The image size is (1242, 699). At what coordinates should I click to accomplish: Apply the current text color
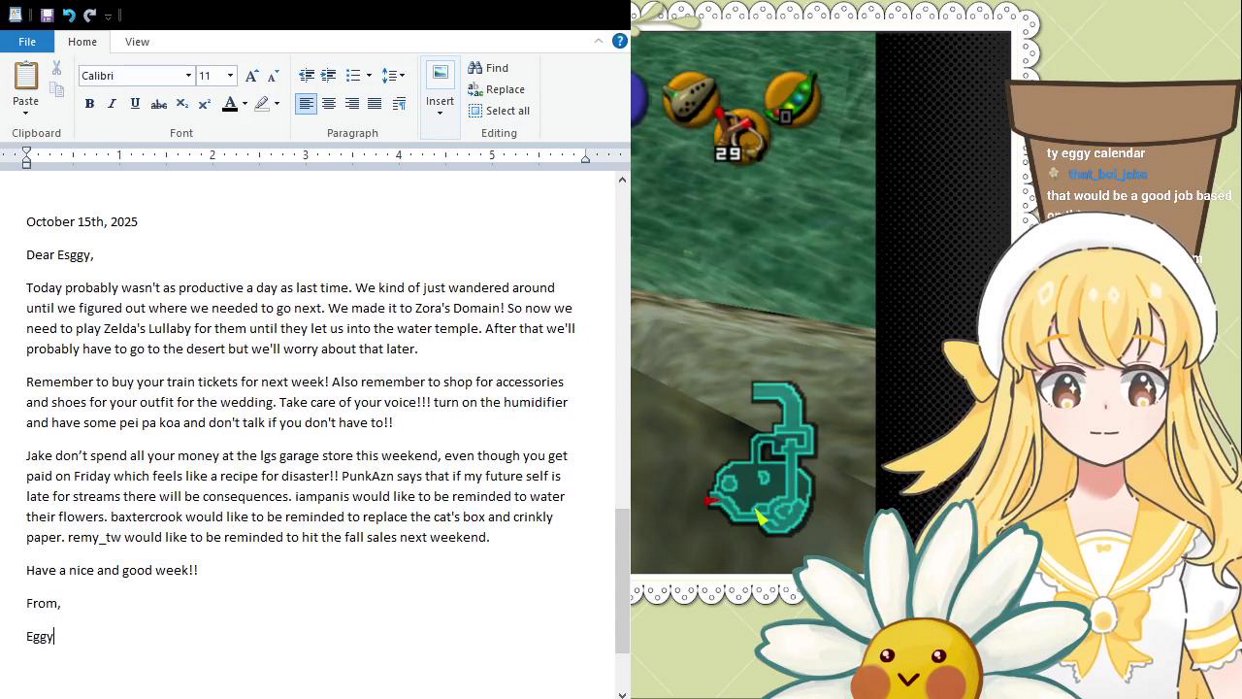tap(230, 104)
